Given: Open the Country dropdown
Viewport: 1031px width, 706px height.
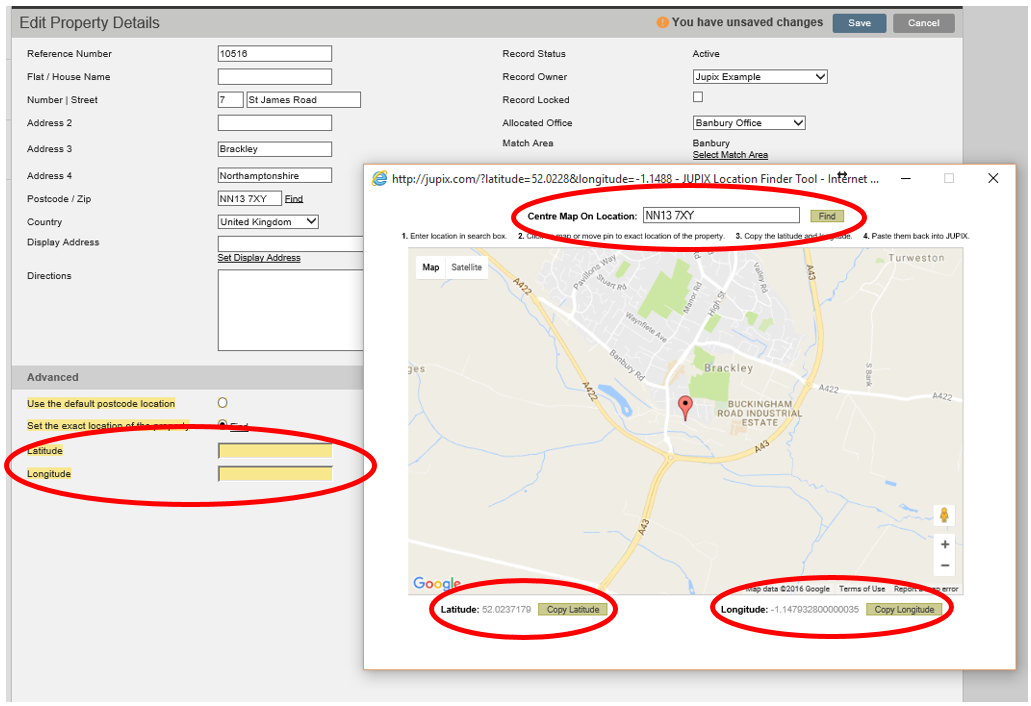Looking at the screenshot, I should tap(268, 222).
